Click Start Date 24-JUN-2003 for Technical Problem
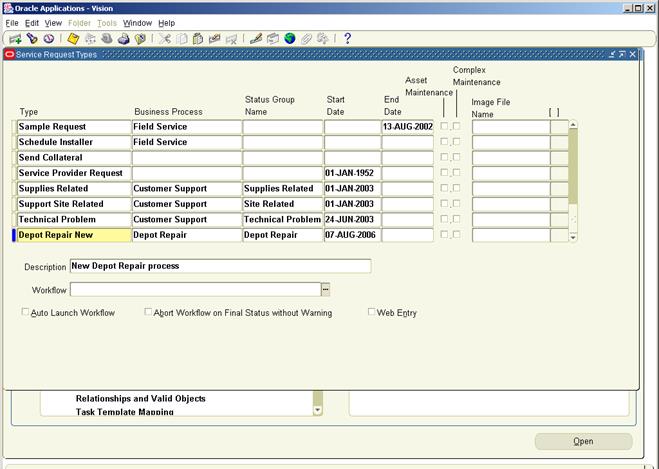The width and height of the screenshot is (659, 469). coord(352,219)
